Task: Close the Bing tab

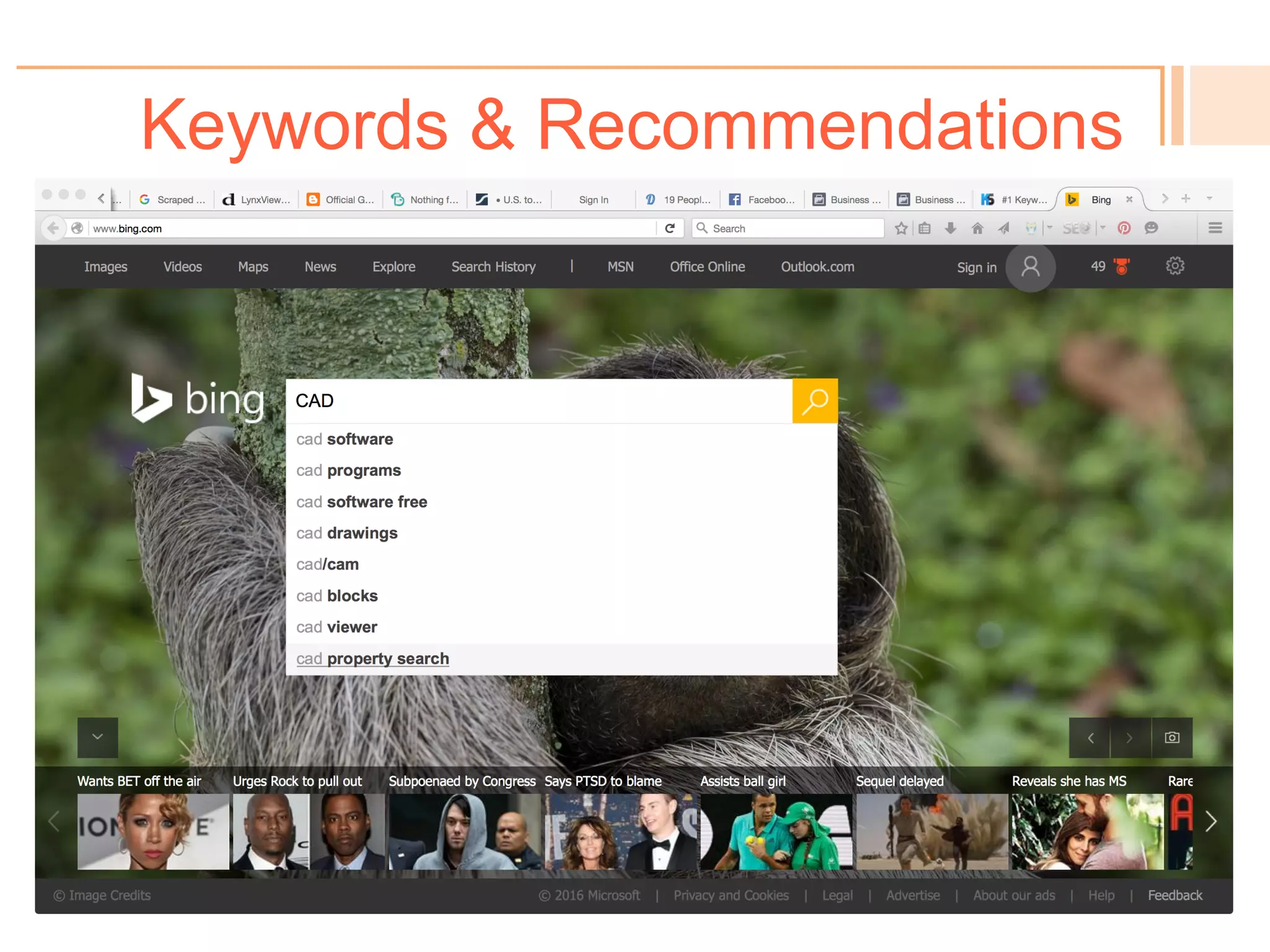Action: [x=1129, y=200]
